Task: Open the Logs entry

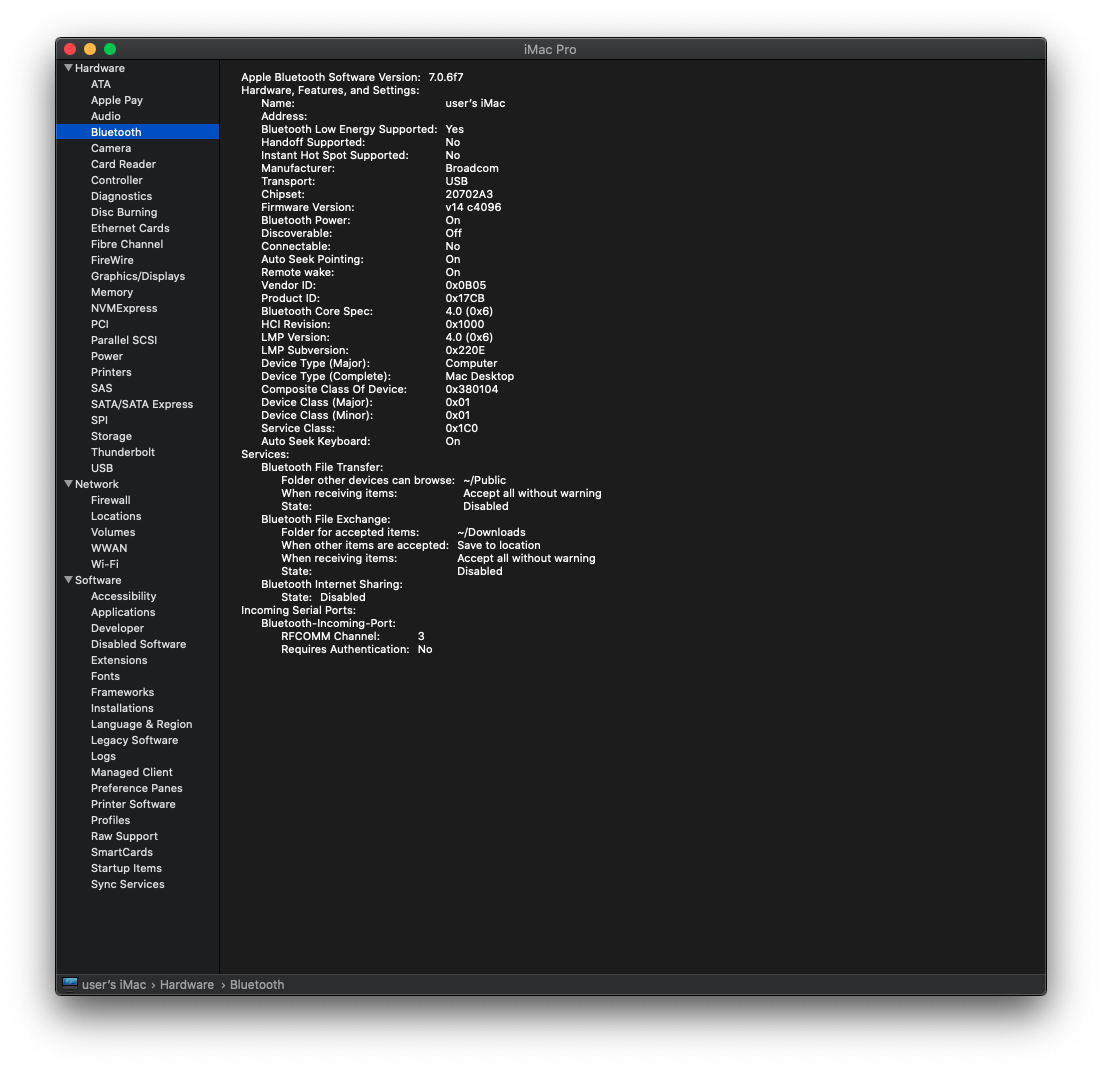Action: pos(103,756)
